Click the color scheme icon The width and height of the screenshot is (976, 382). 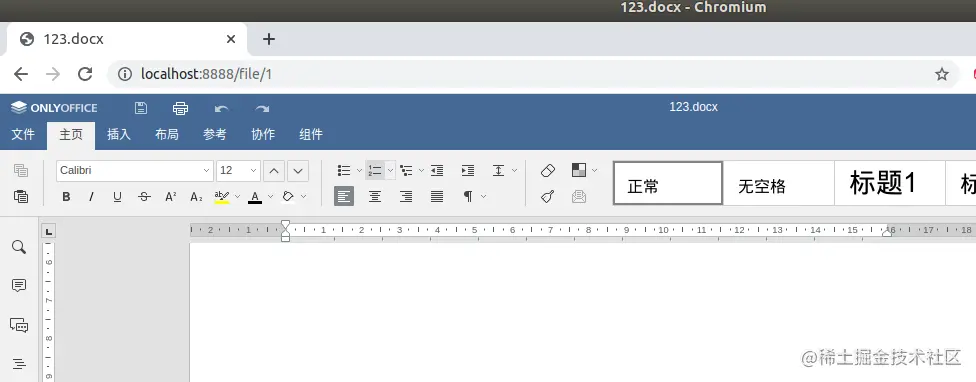(x=579, y=170)
